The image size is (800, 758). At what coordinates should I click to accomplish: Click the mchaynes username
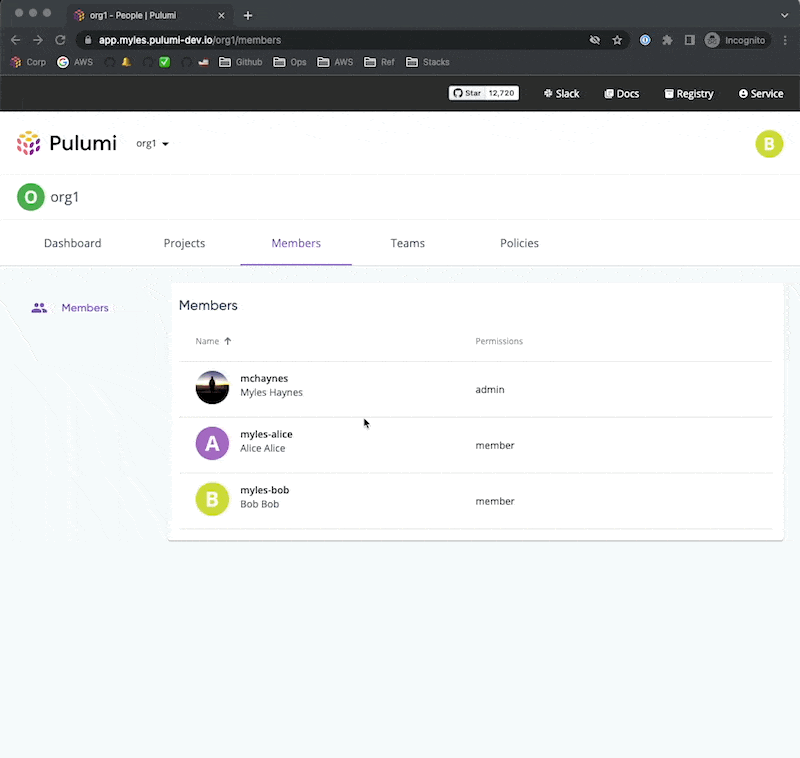(264, 378)
